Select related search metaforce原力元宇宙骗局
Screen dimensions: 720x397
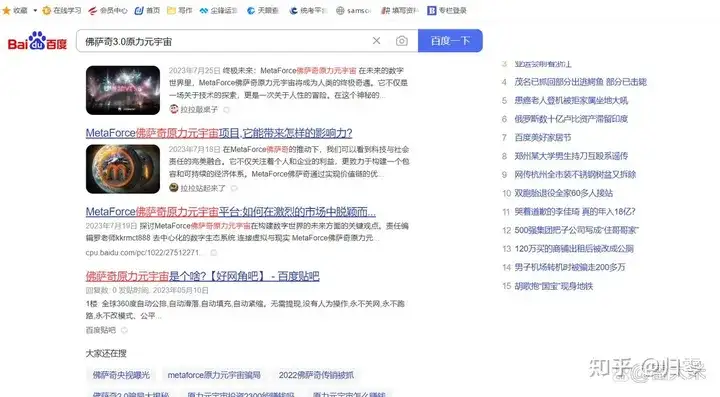click(214, 375)
